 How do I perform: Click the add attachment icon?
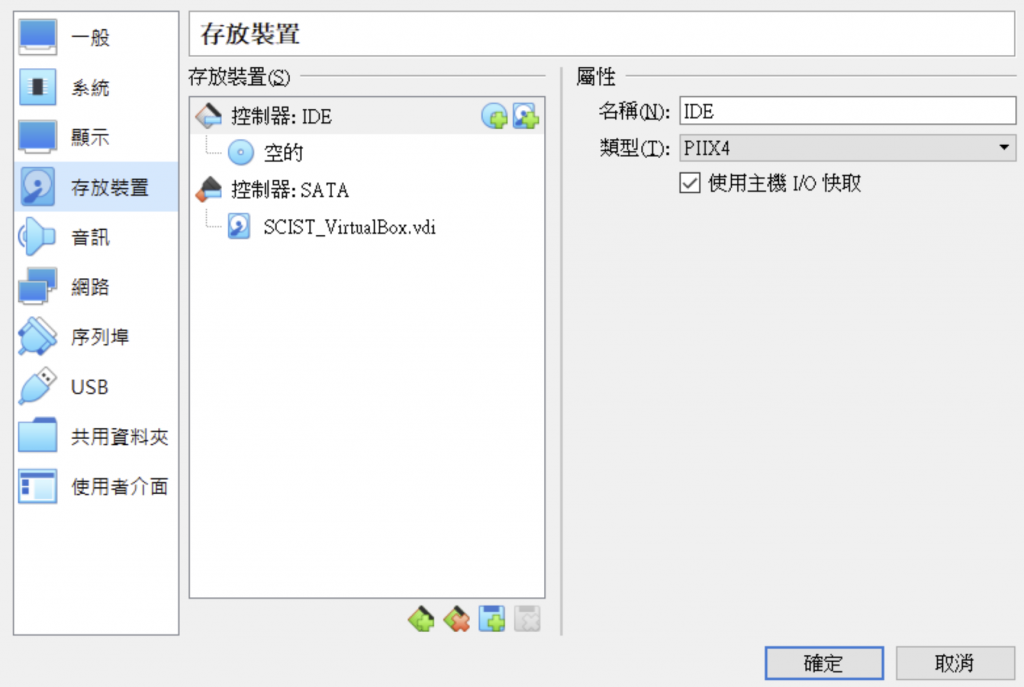tap(492, 618)
